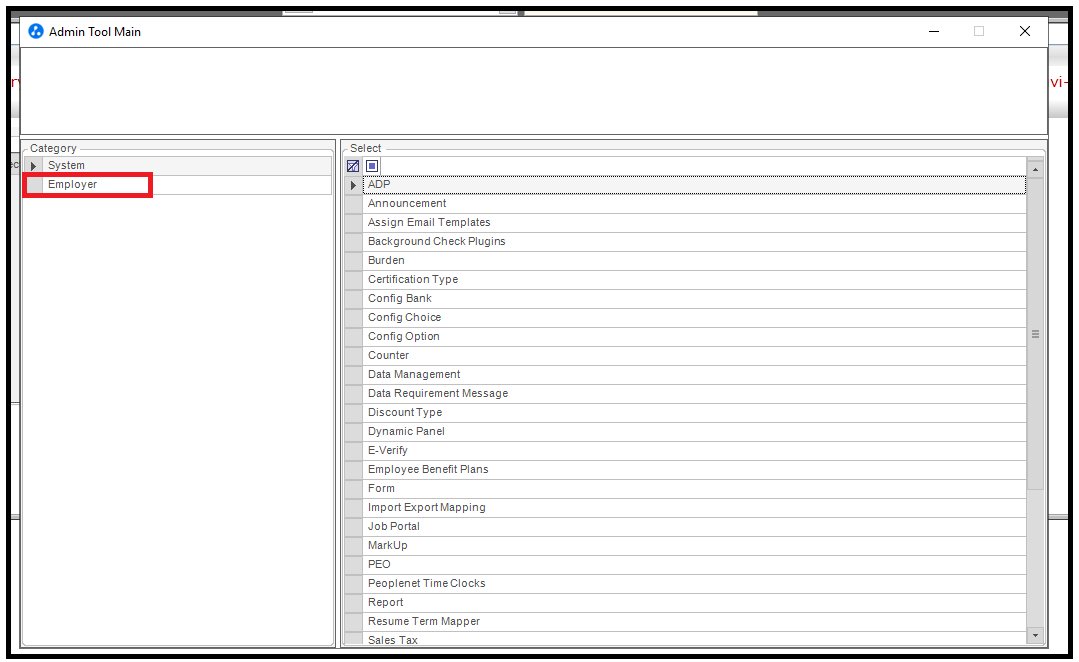Select Data Requirement Message row
1079x662 pixels.
click(694, 393)
